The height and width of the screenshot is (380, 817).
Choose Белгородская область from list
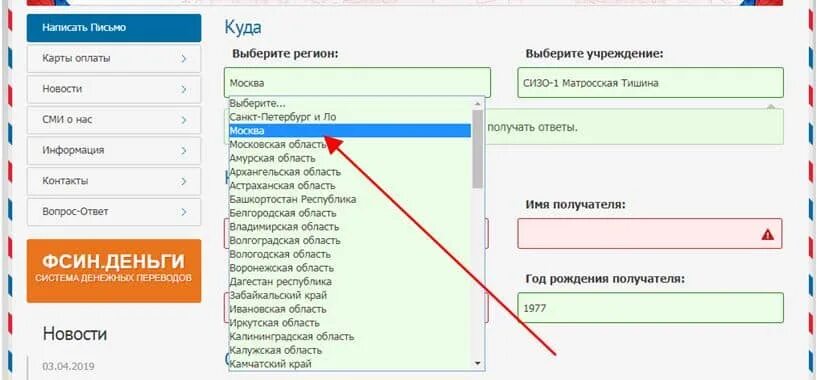350,213
